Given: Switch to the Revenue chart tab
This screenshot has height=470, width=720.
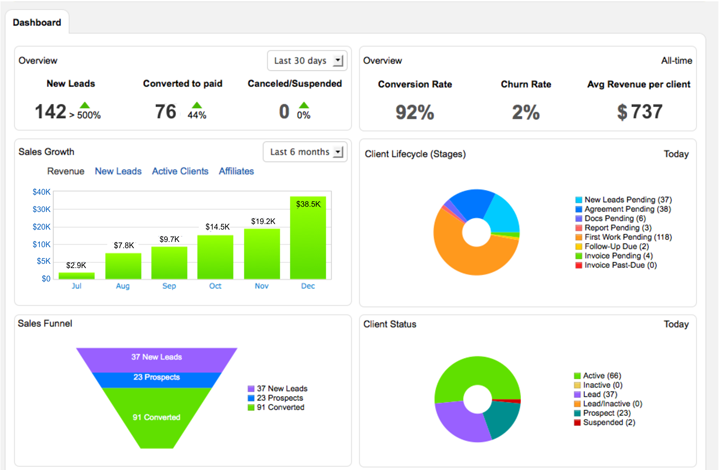Looking at the screenshot, I should pos(65,171).
